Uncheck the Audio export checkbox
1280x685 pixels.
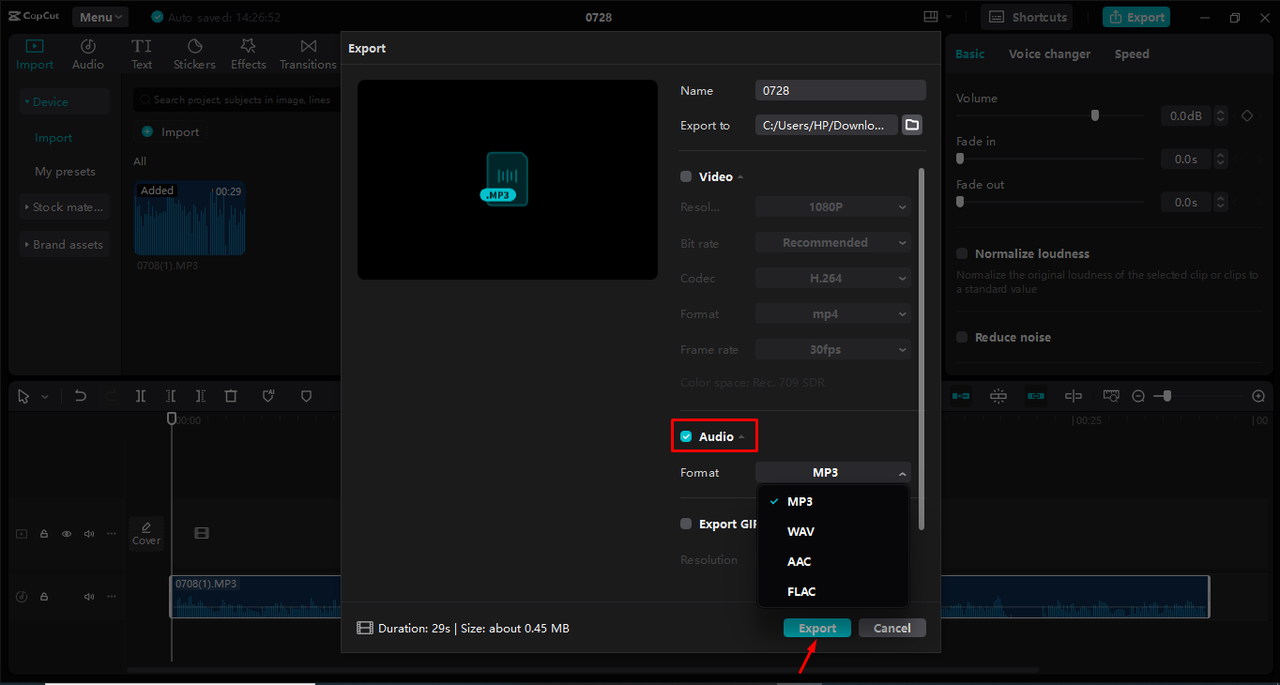pyautogui.click(x=686, y=436)
